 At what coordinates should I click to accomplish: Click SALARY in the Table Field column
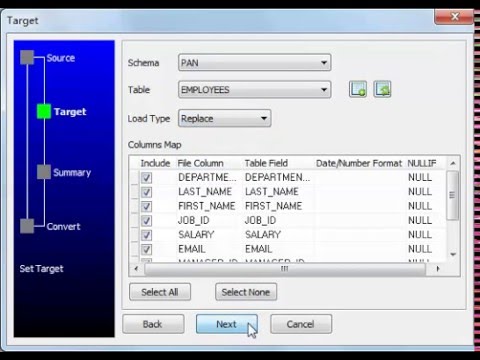tap(263, 235)
